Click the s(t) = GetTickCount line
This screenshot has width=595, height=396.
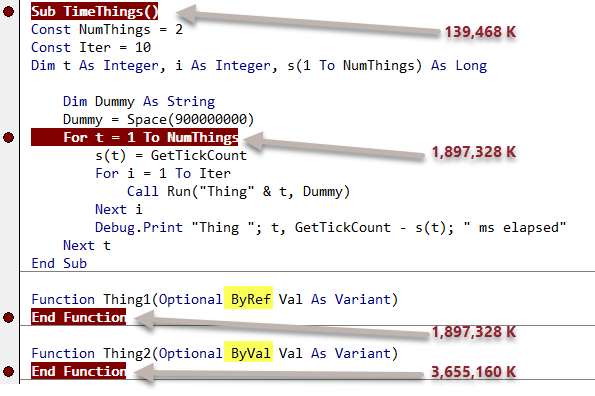click(171, 156)
